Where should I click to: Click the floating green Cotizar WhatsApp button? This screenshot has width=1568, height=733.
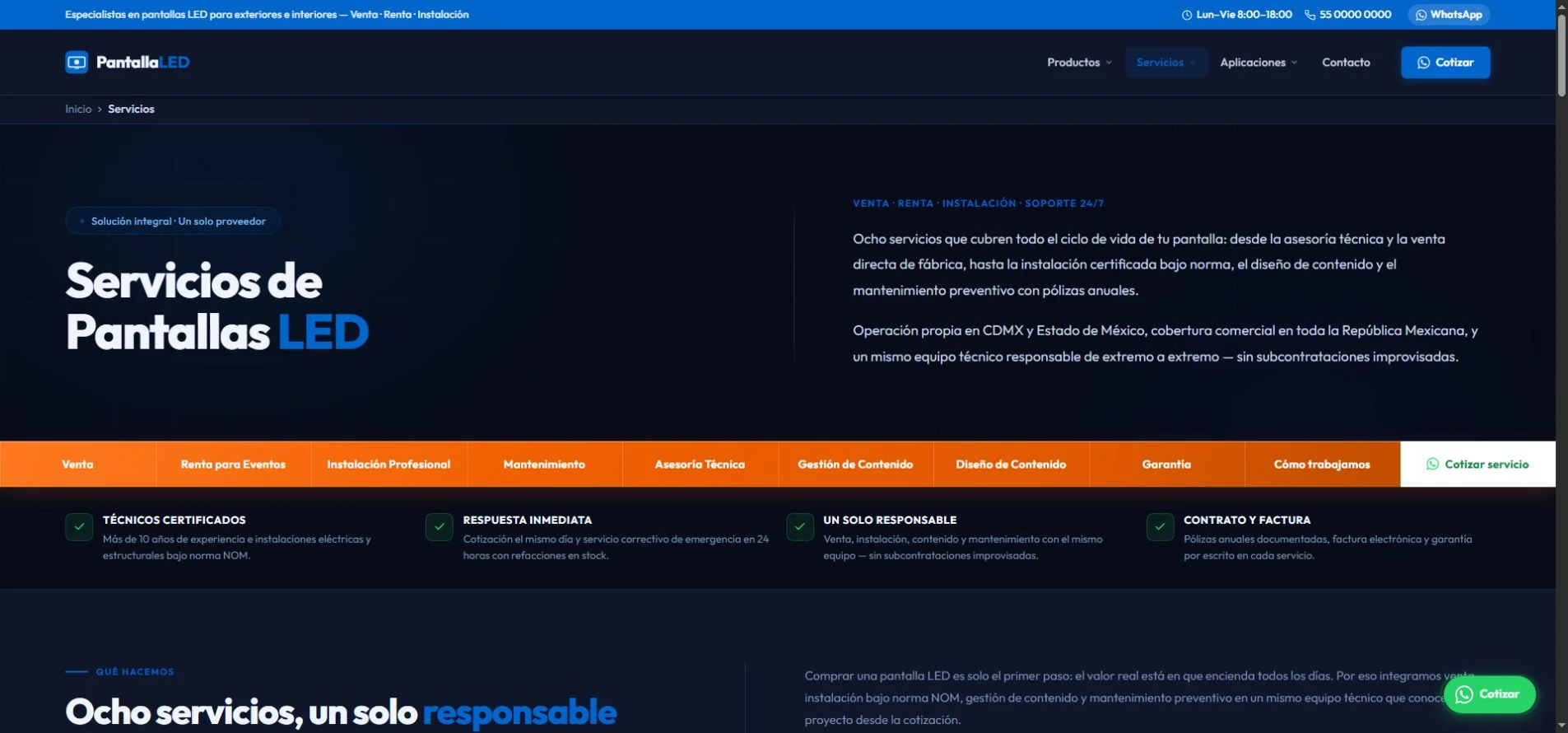pos(1489,694)
